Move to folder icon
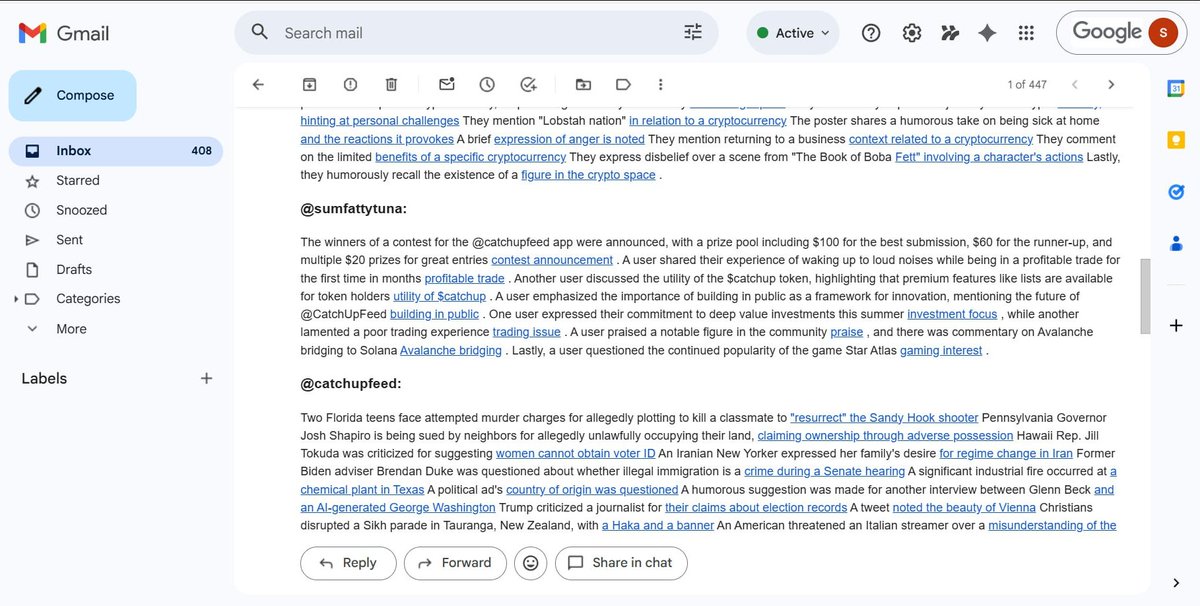1200x606 pixels. pos(583,84)
